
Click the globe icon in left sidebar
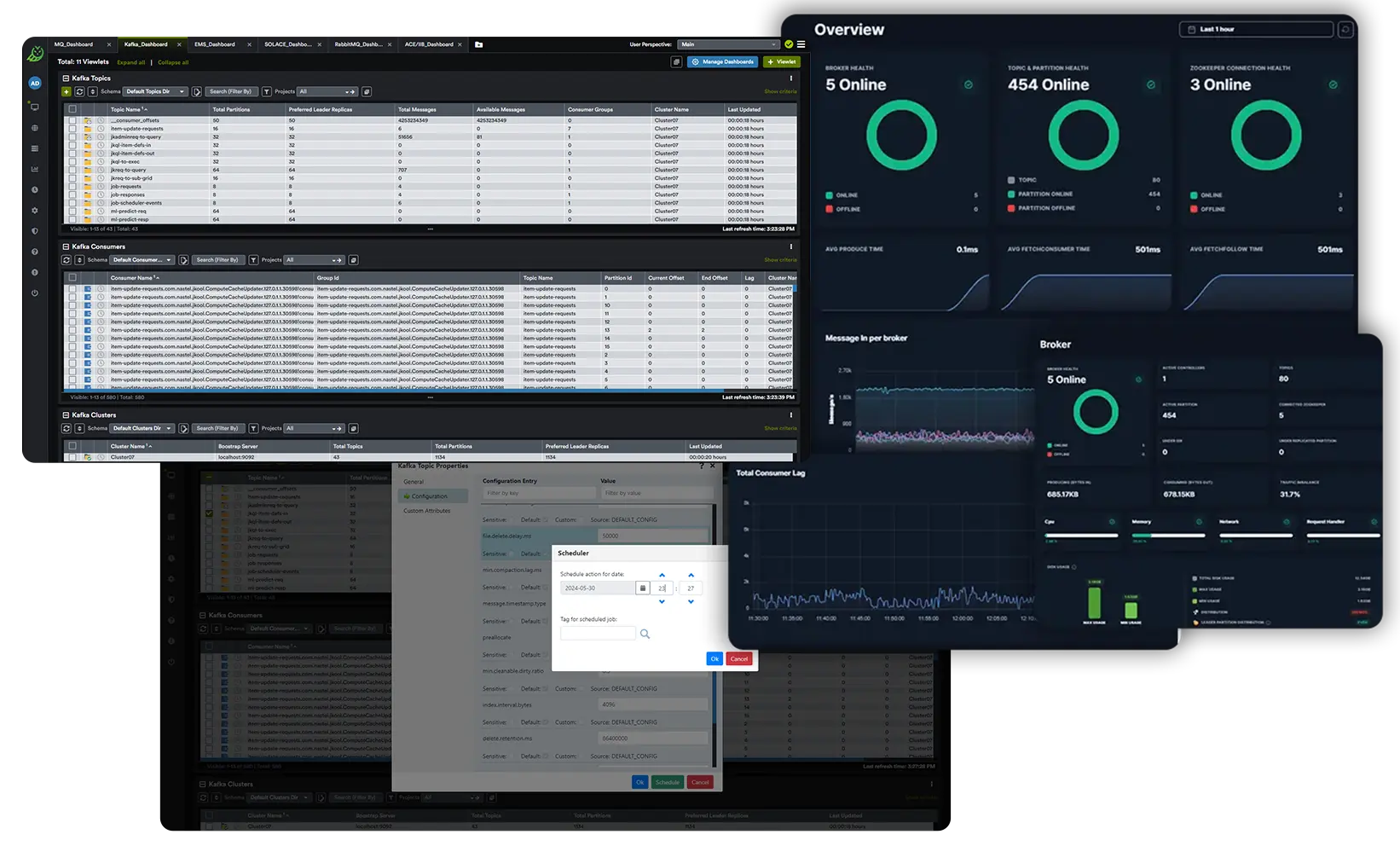coord(35,128)
